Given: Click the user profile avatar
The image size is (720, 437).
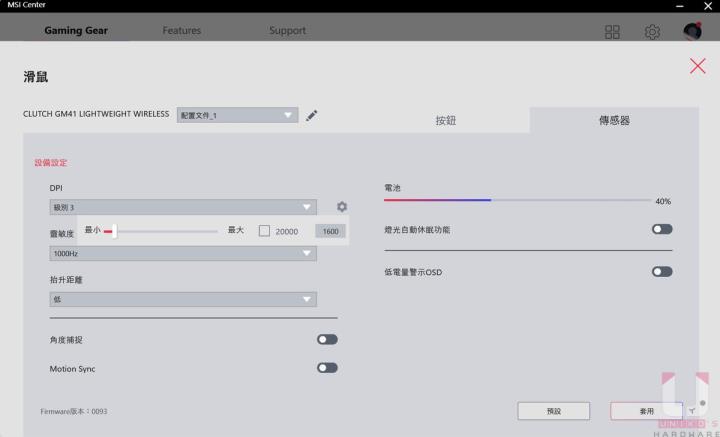Looking at the screenshot, I should click(692, 31).
